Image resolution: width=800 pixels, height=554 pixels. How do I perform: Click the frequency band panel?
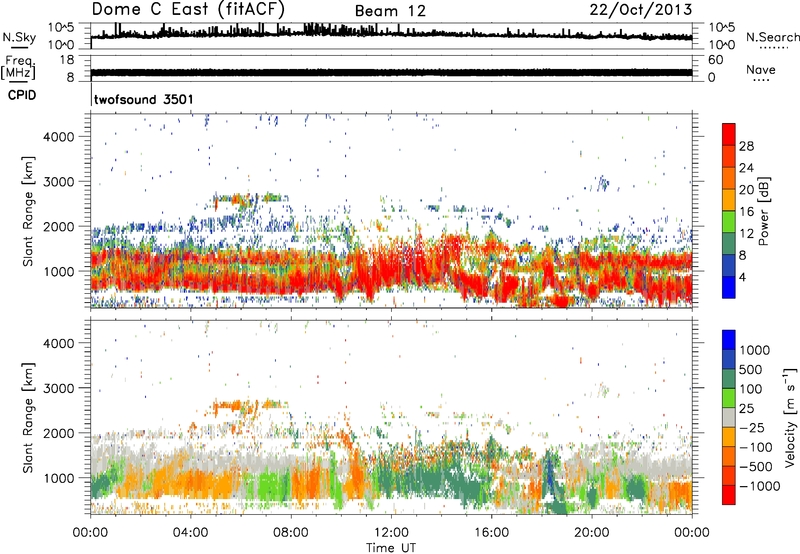coord(391,68)
